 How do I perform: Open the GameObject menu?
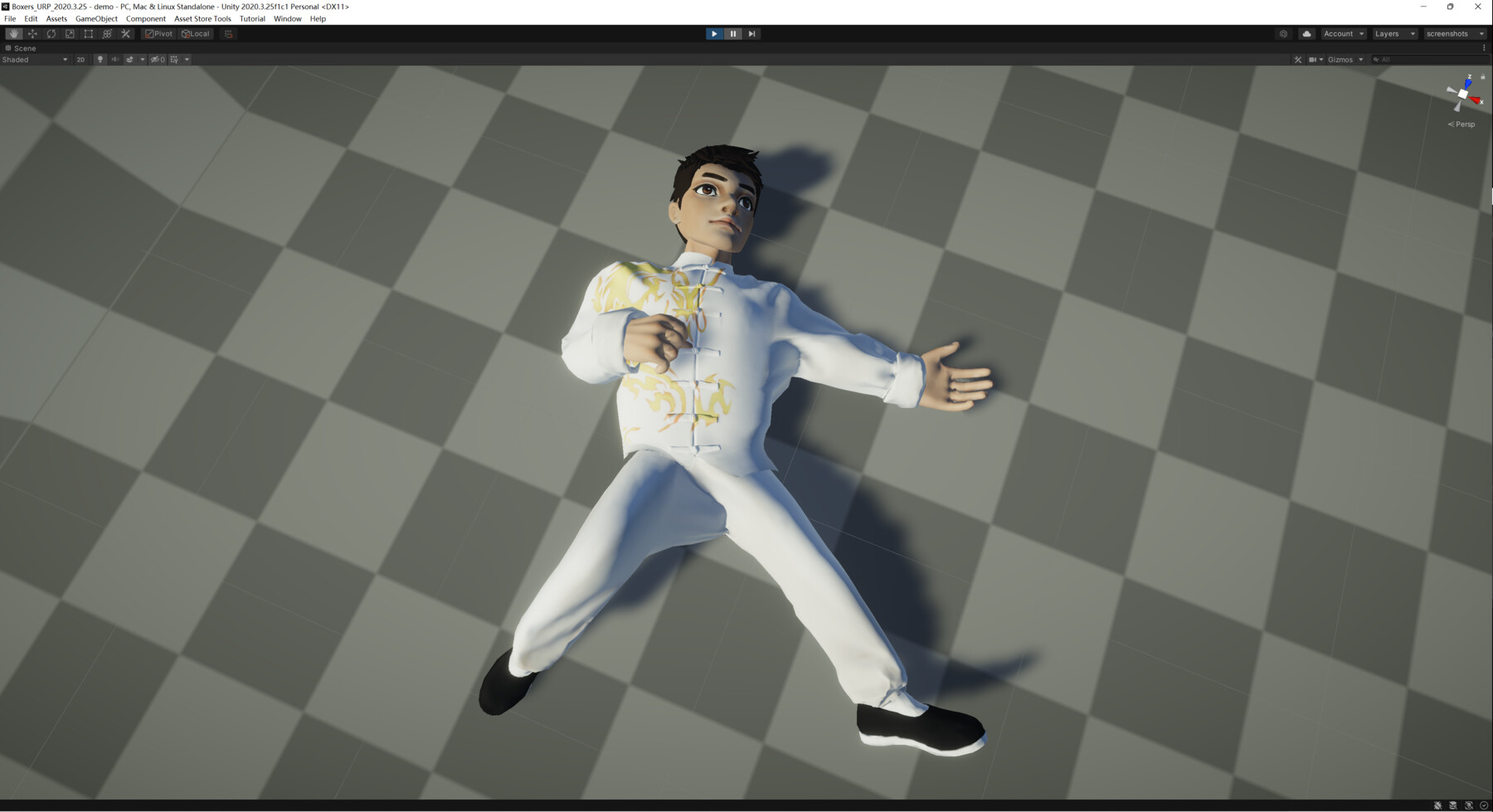(96, 18)
